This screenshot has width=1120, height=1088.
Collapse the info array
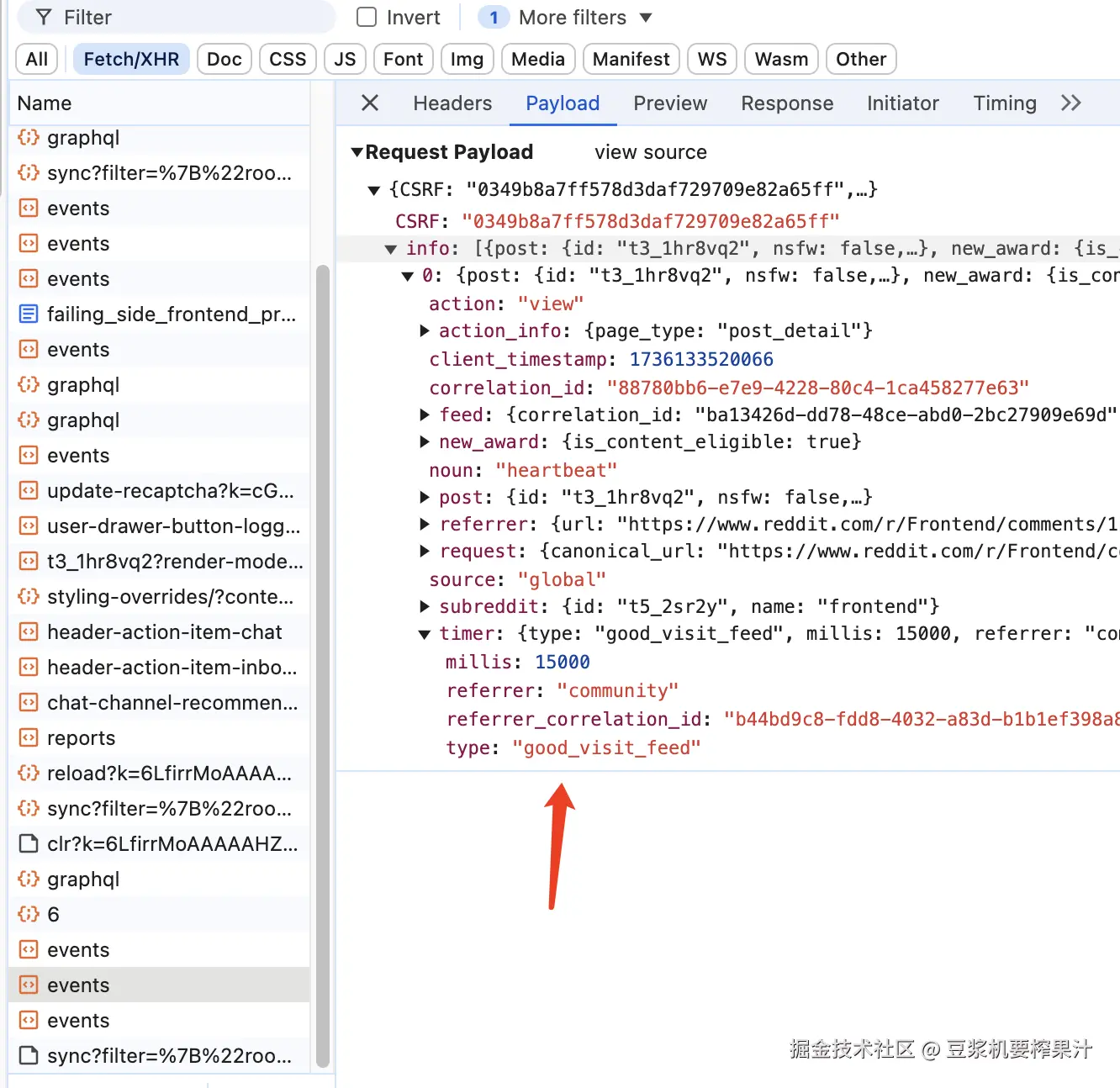[391, 249]
